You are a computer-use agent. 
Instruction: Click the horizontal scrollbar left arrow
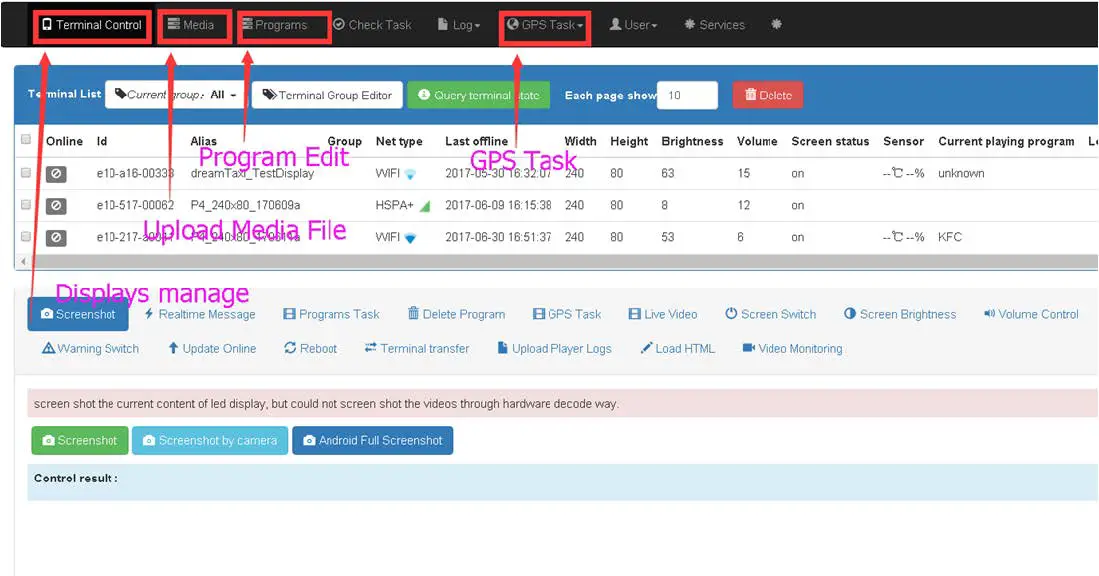click(x=23, y=261)
